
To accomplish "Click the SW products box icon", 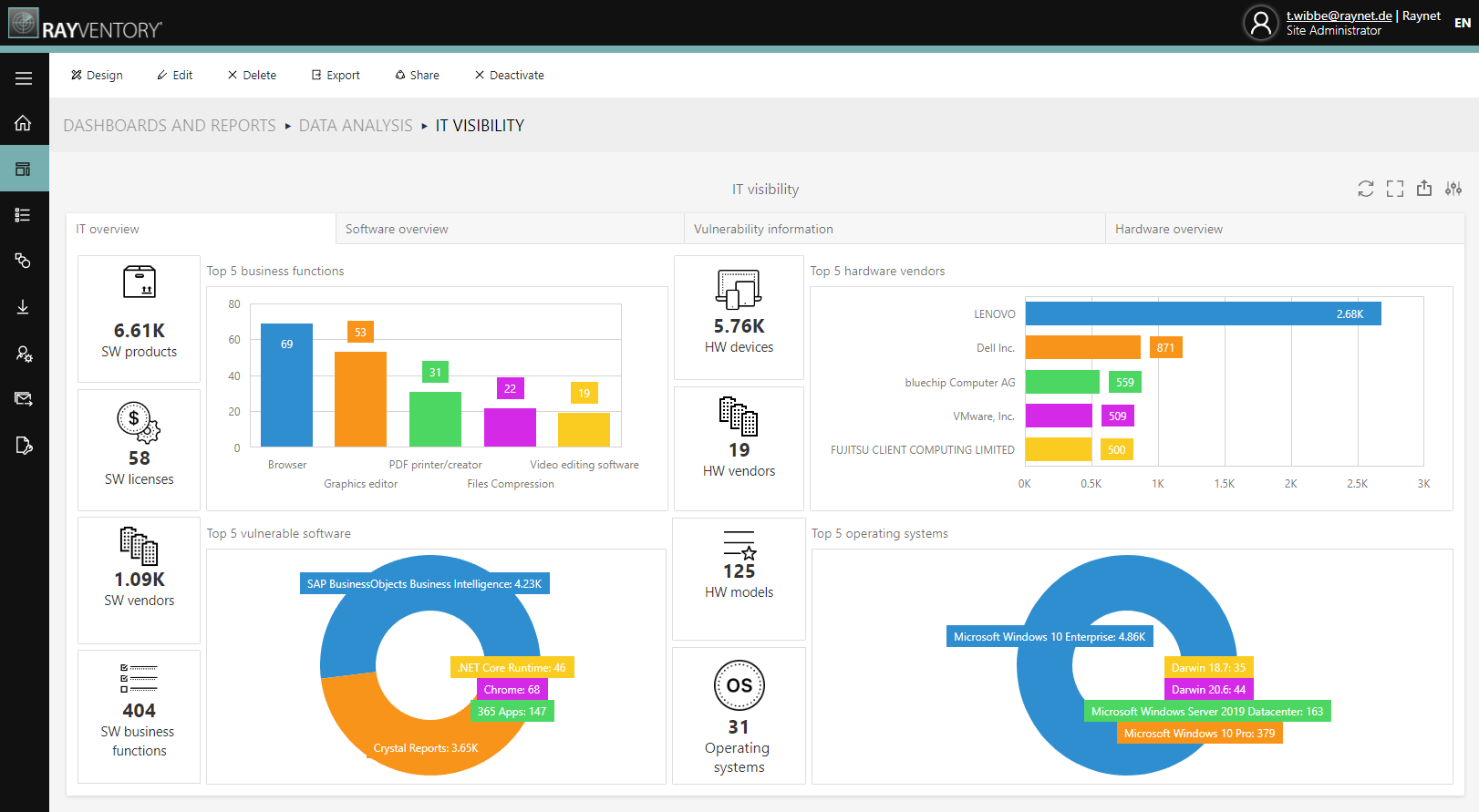I will pyautogui.click(x=140, y=283).
